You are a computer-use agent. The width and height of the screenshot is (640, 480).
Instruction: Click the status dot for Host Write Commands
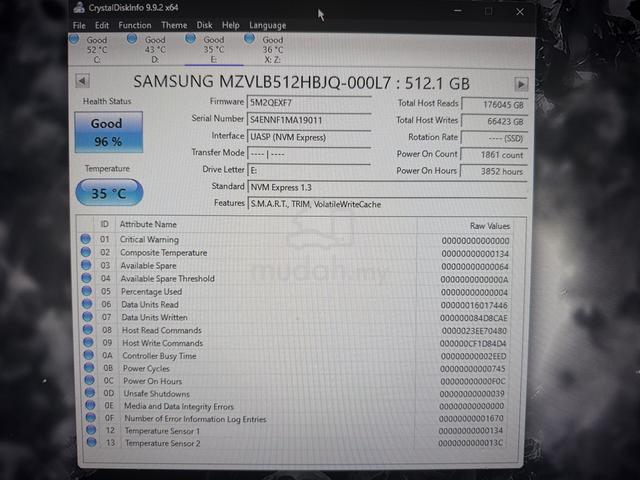click(89, 342)
